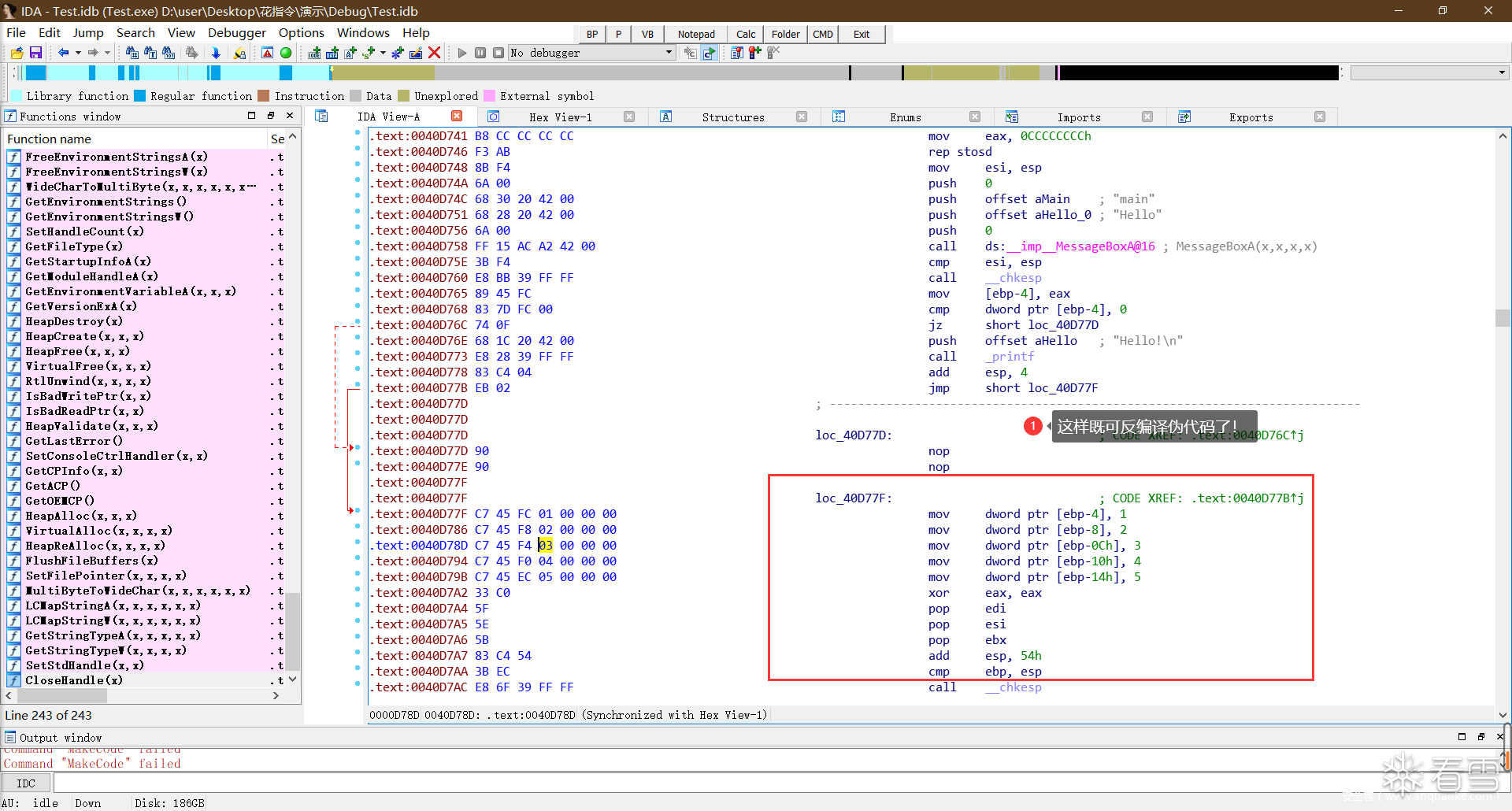Click the green circle toolbar icon
The height and width of the screenshot is (811, 1512).
coord(286,53)
